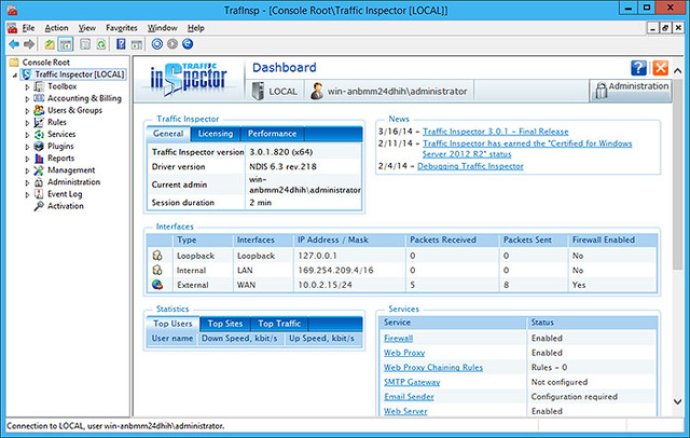690x438 pixels.
Task: Click the administrator user icon in header
Action: click(316, 91)
